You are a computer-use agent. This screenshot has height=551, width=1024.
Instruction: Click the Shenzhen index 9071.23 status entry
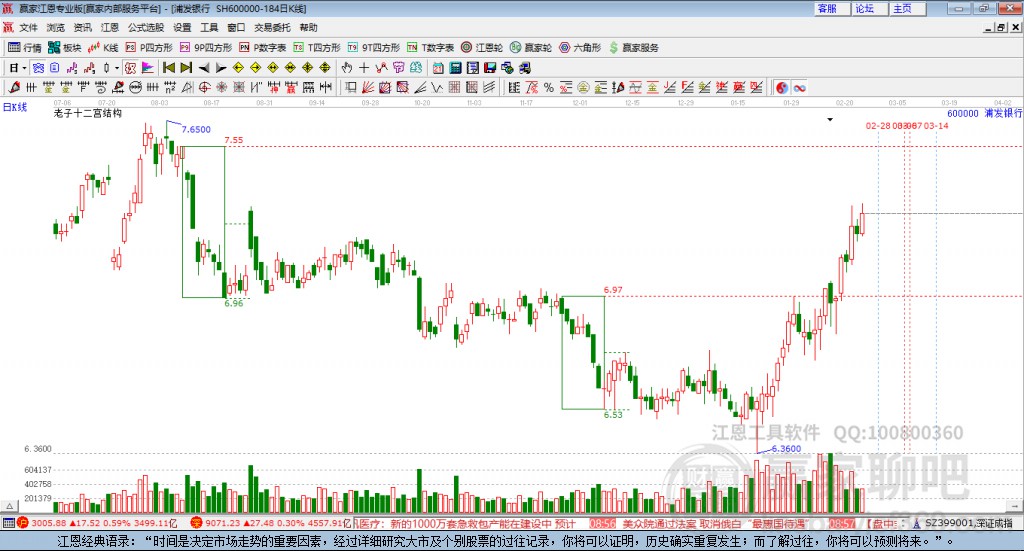271,523
